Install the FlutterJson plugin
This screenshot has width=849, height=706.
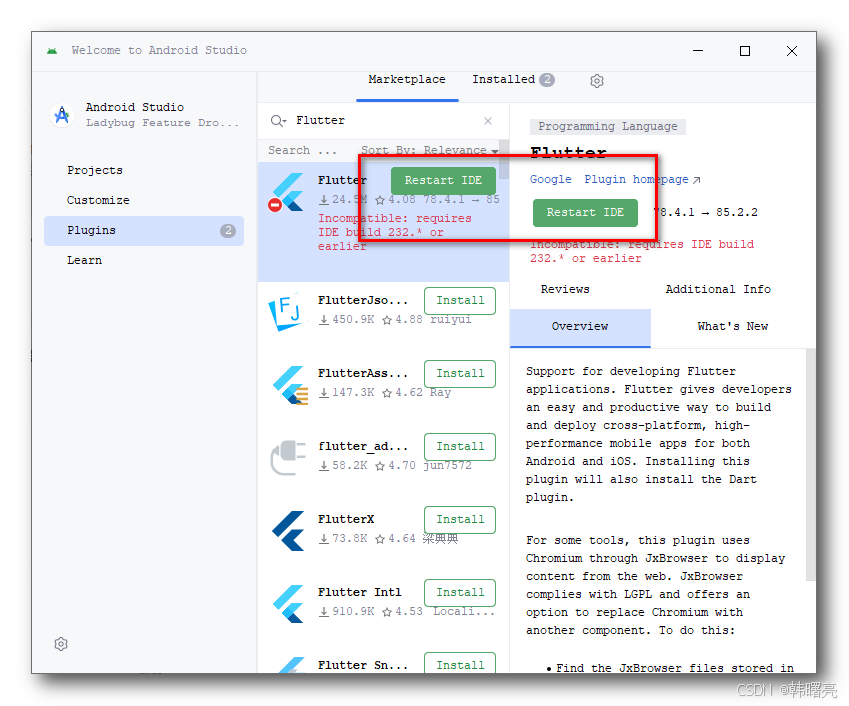[460, 300]
